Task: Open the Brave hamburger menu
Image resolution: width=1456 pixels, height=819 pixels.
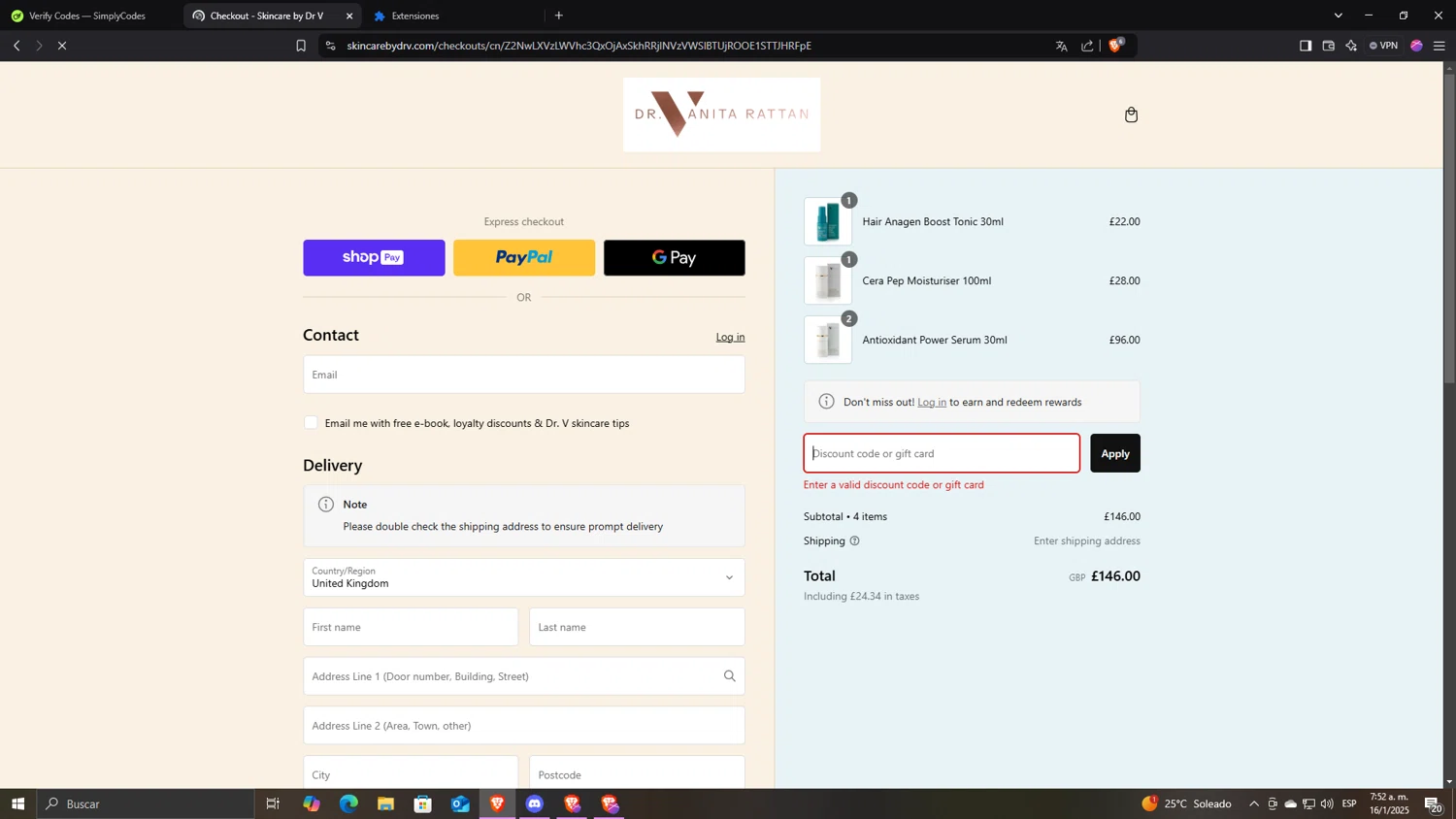Action: point(1439,46)
